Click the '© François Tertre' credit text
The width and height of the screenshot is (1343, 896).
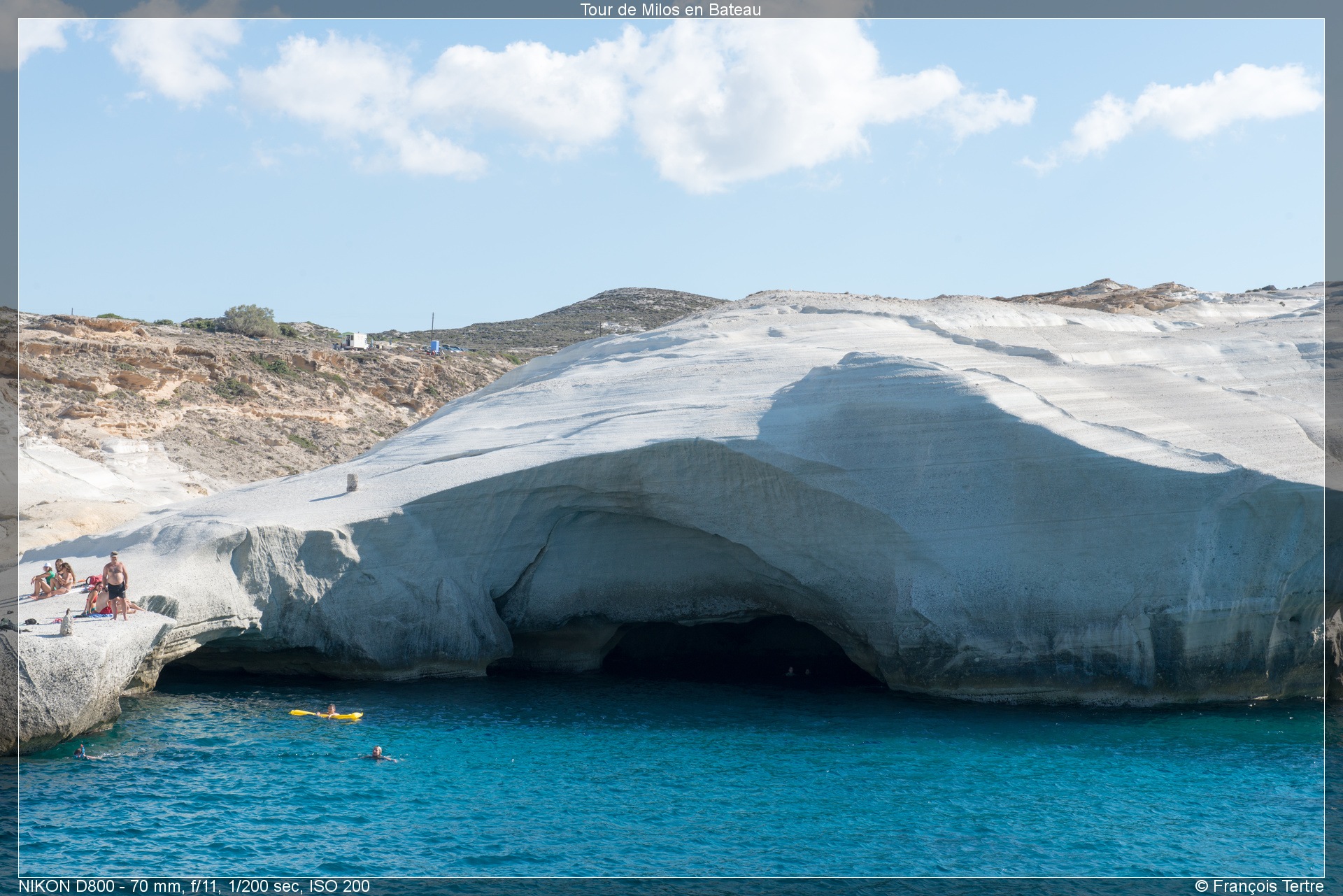[1259, 886]
